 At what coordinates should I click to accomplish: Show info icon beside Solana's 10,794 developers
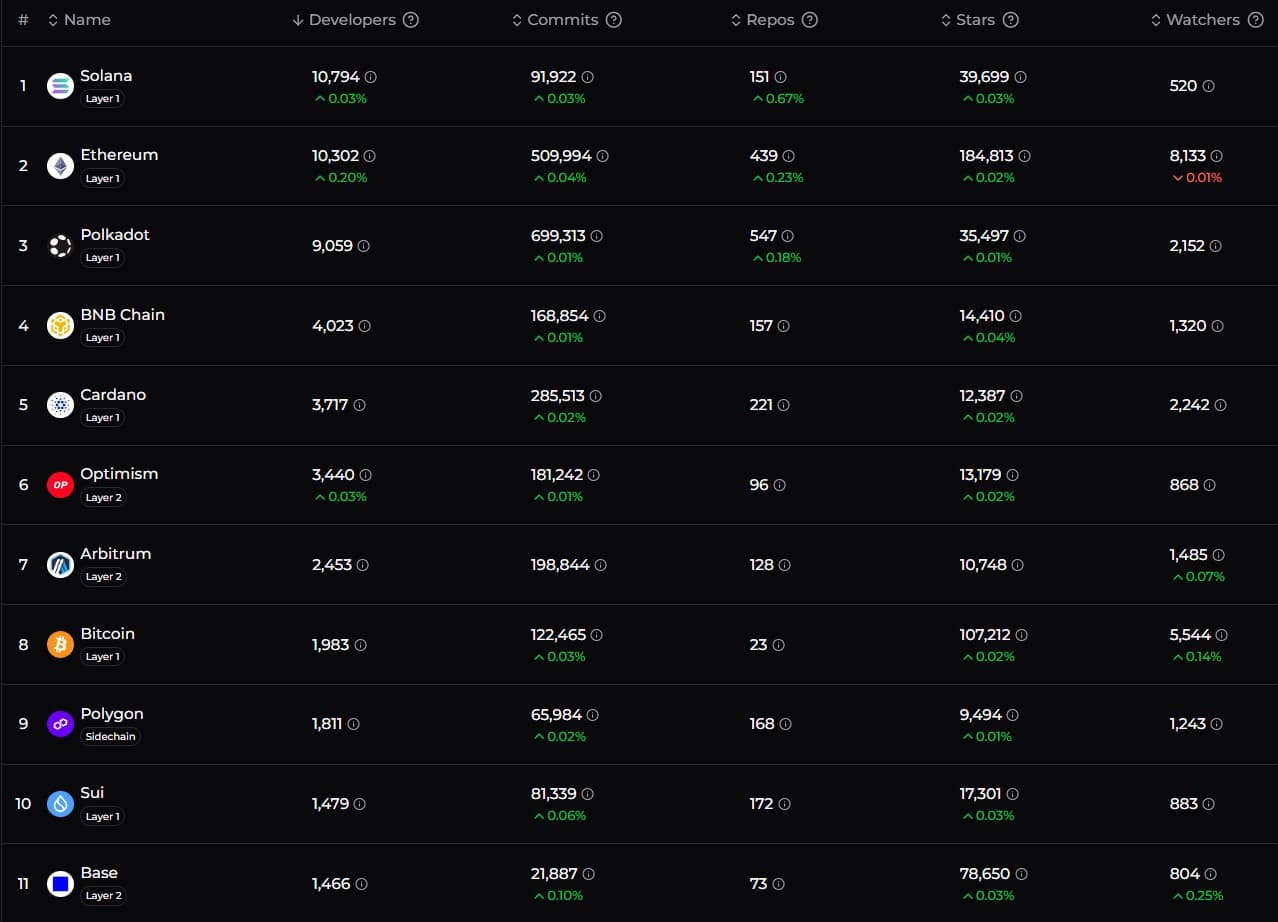click(x=371, y=77)
